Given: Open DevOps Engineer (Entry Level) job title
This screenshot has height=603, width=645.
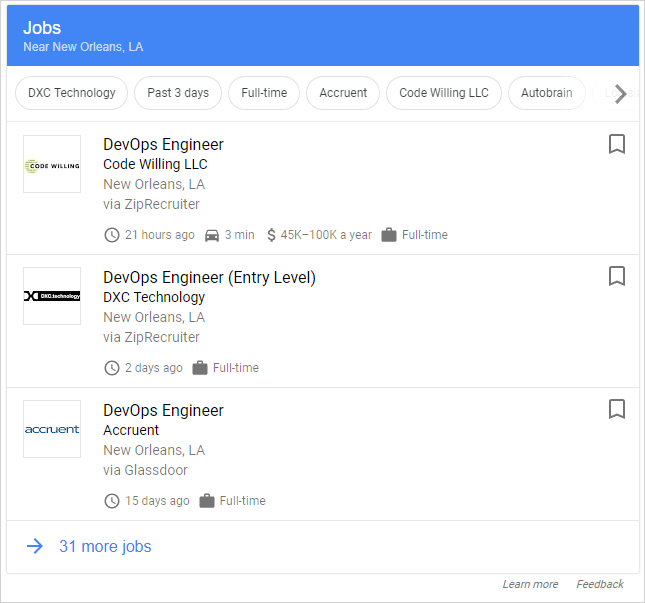Looking at the screenshot, I should [209, 277].
